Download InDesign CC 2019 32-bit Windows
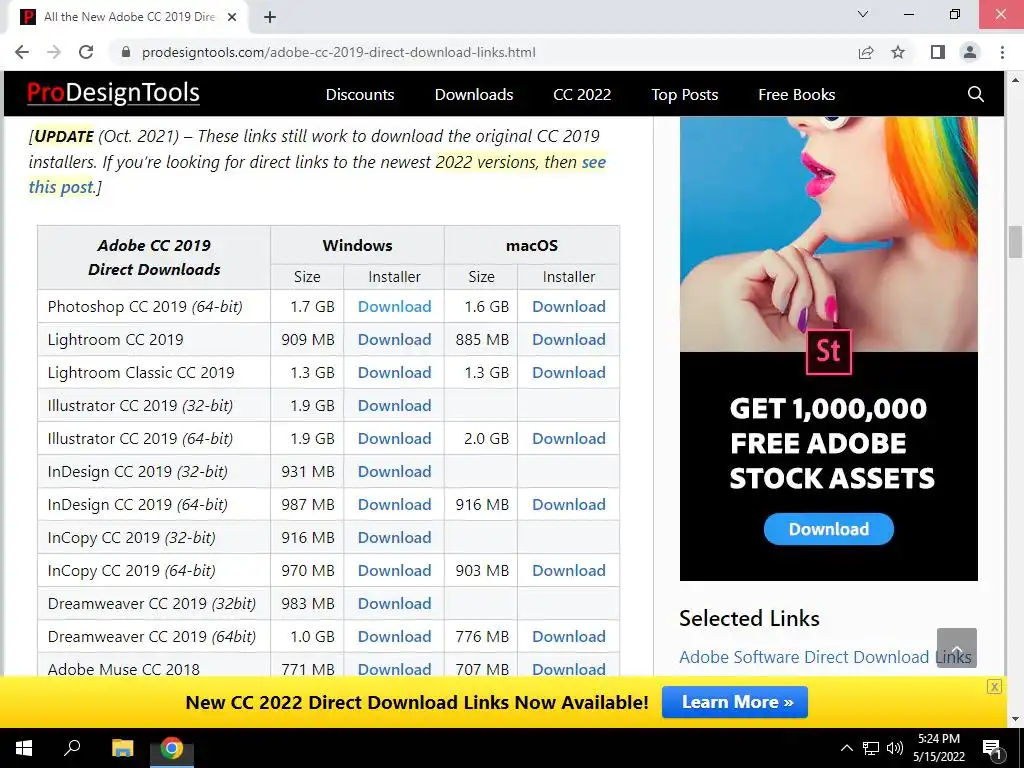 click(394, 472)
